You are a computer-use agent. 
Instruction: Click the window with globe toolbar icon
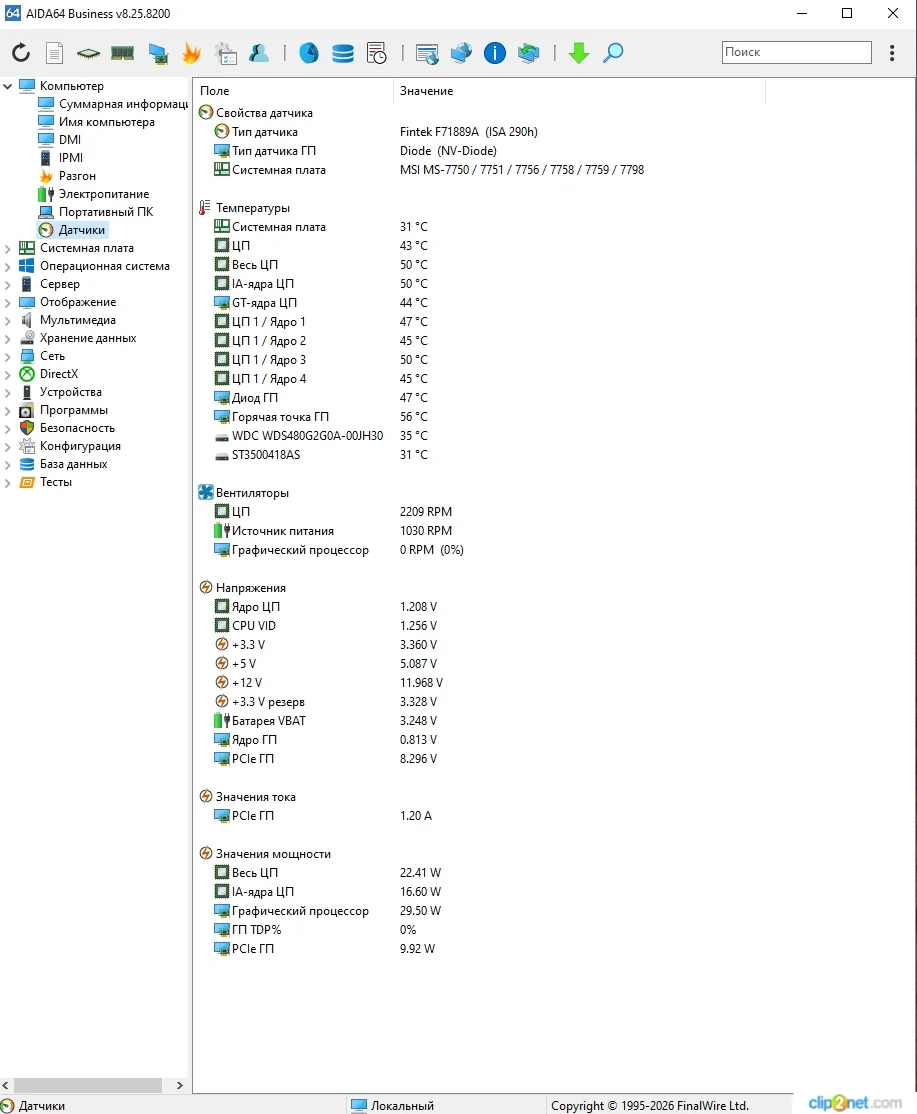[x=427, y=53]
